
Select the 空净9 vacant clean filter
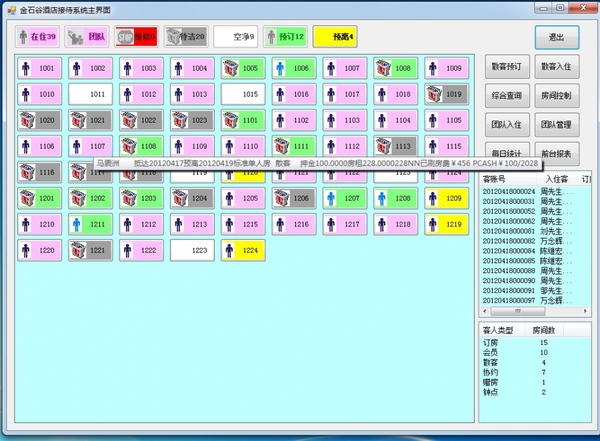(237, 37)
